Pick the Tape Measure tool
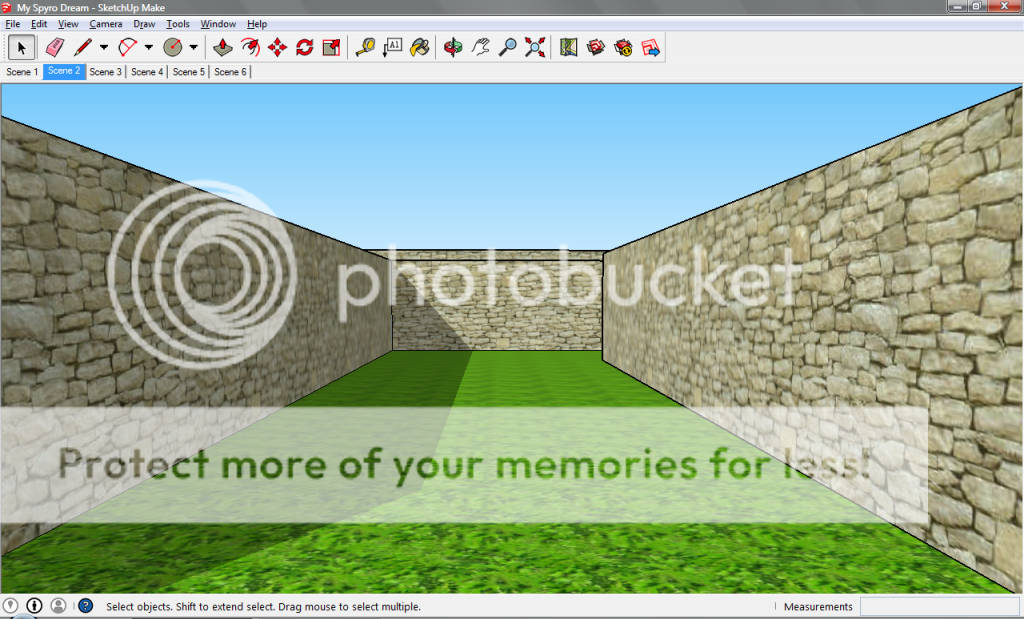1024x619 pixels. pyautogui.click(x=365, y=47)
